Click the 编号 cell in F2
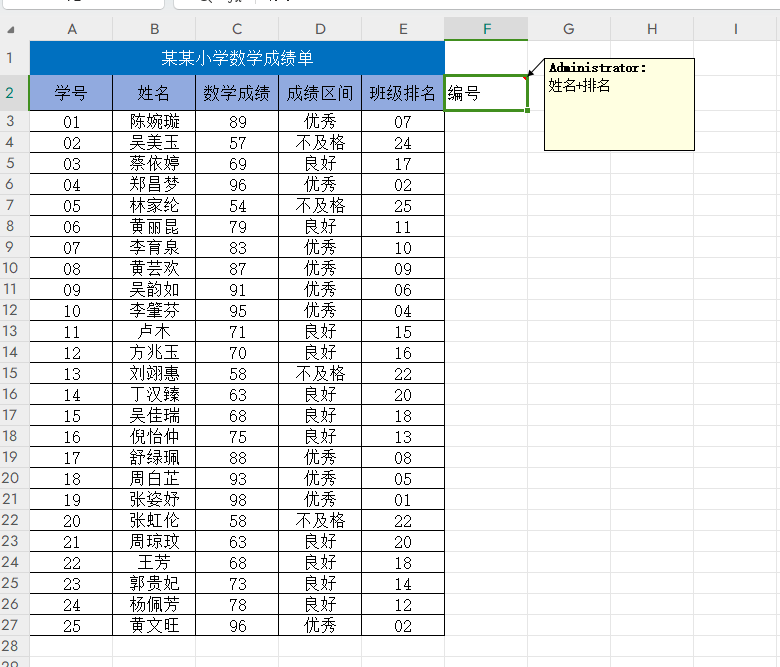 point(486,93)
